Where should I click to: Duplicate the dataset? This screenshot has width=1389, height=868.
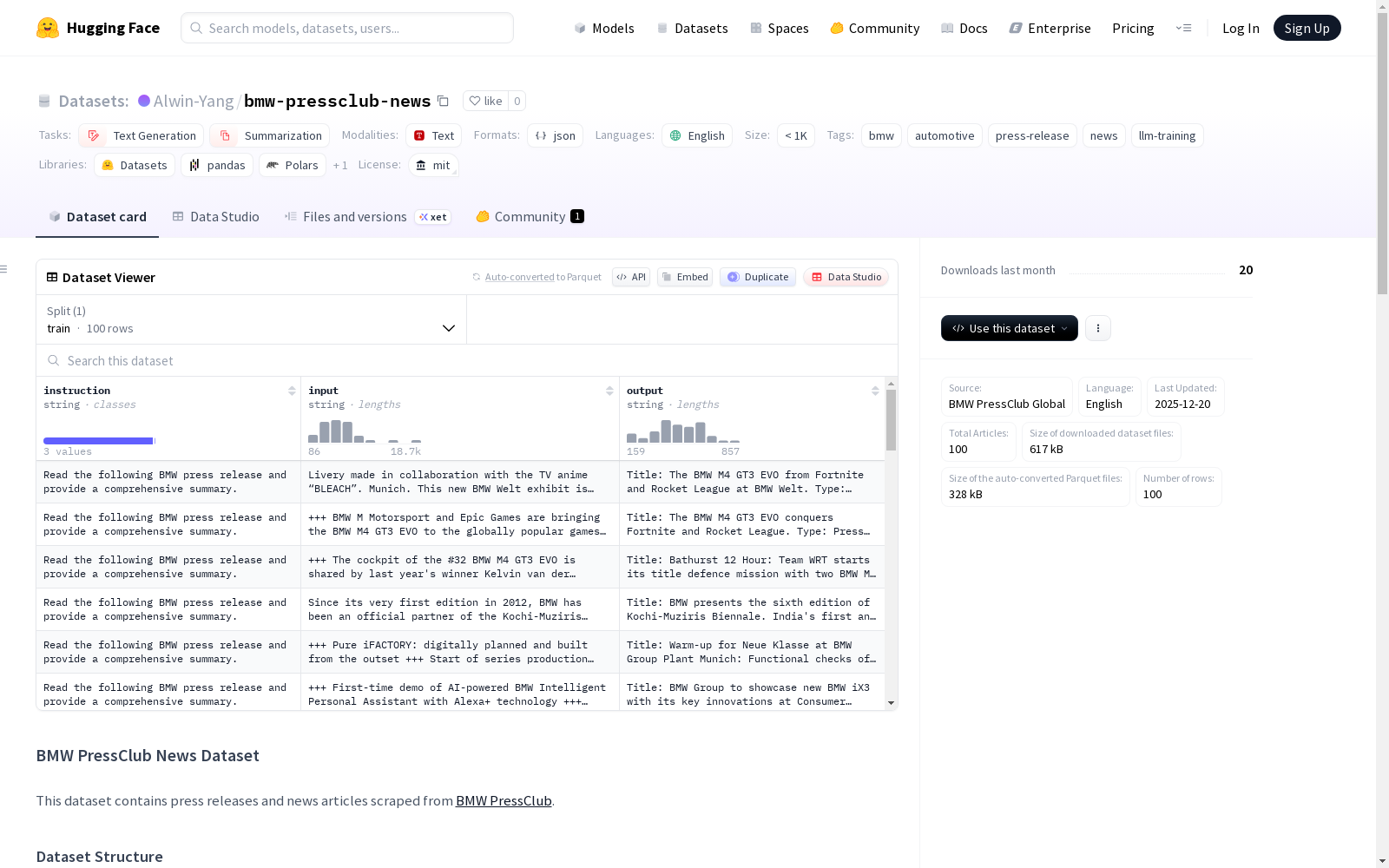point(758,277)
